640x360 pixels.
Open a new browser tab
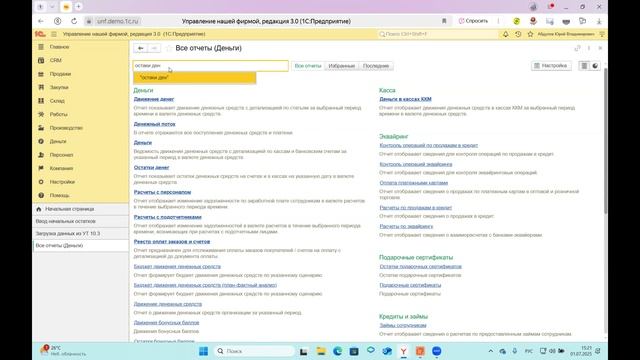(78, 7)
